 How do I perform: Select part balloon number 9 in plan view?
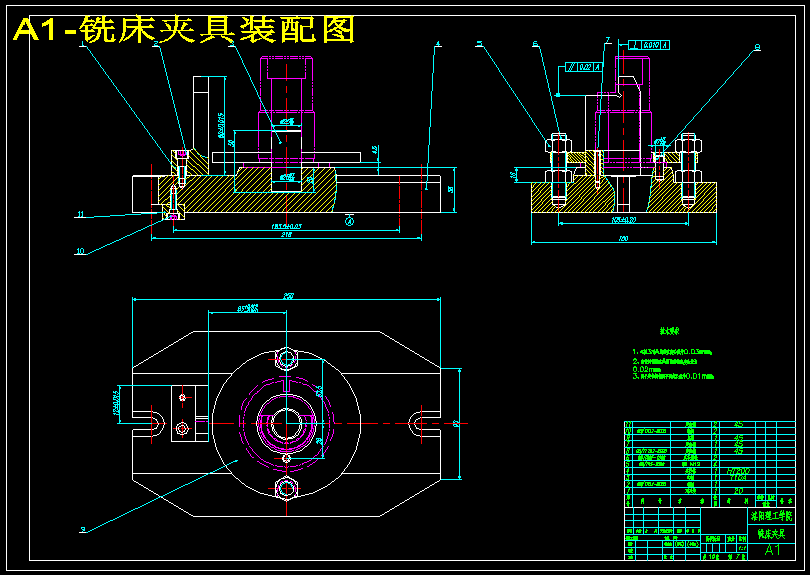coord(82,530)
